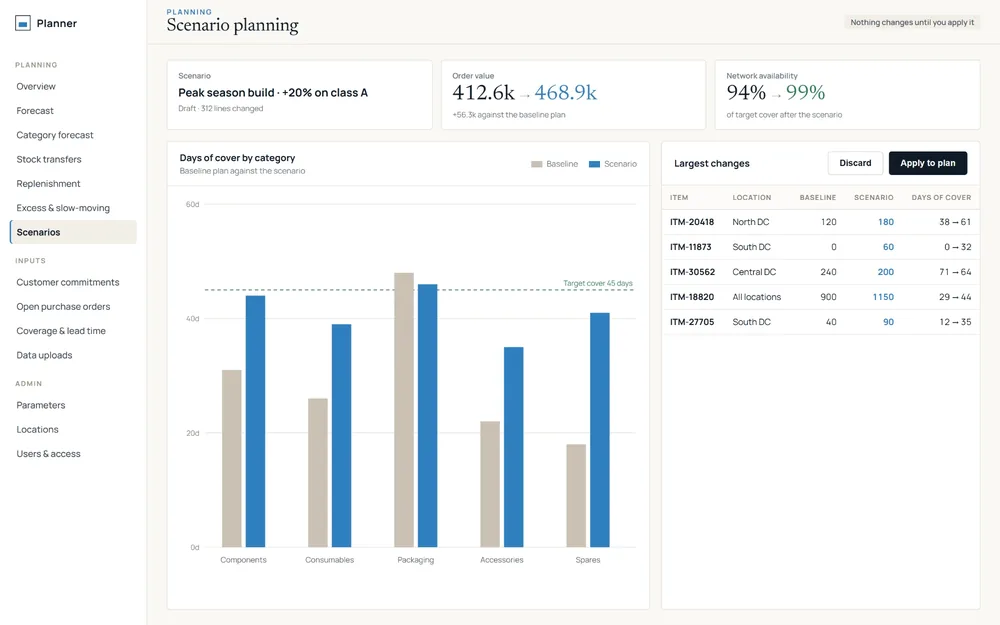Click the DAYS OF COVER column header
Image resolution: width=1000 pixels, height=625 pixels.
(941, 198)
